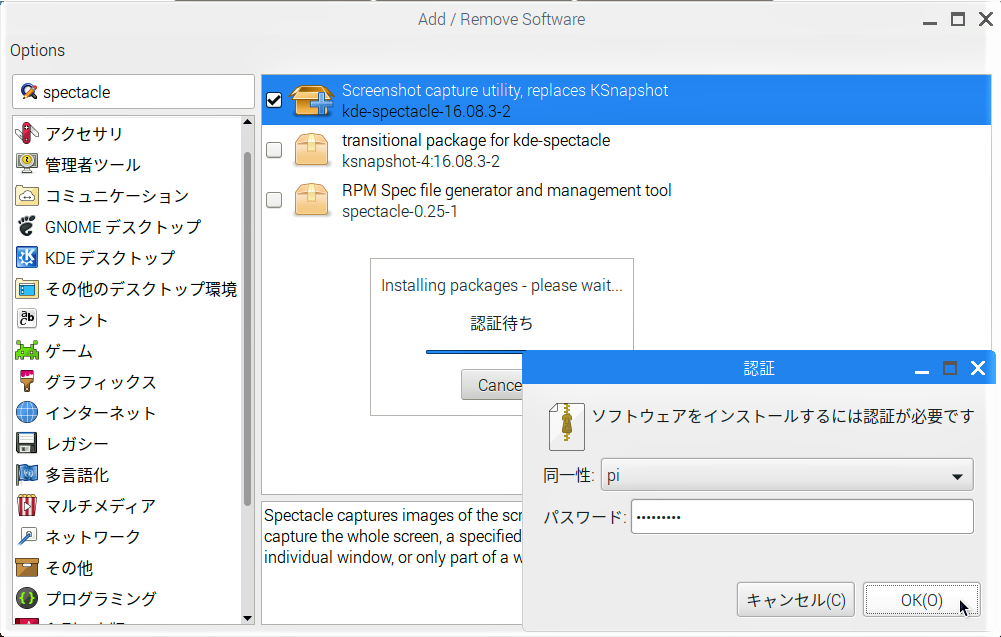The height and width of the screenshot is (637, 1001).
Task: Maximize the Add / Remove Software window
Action: tap(958, 20)
